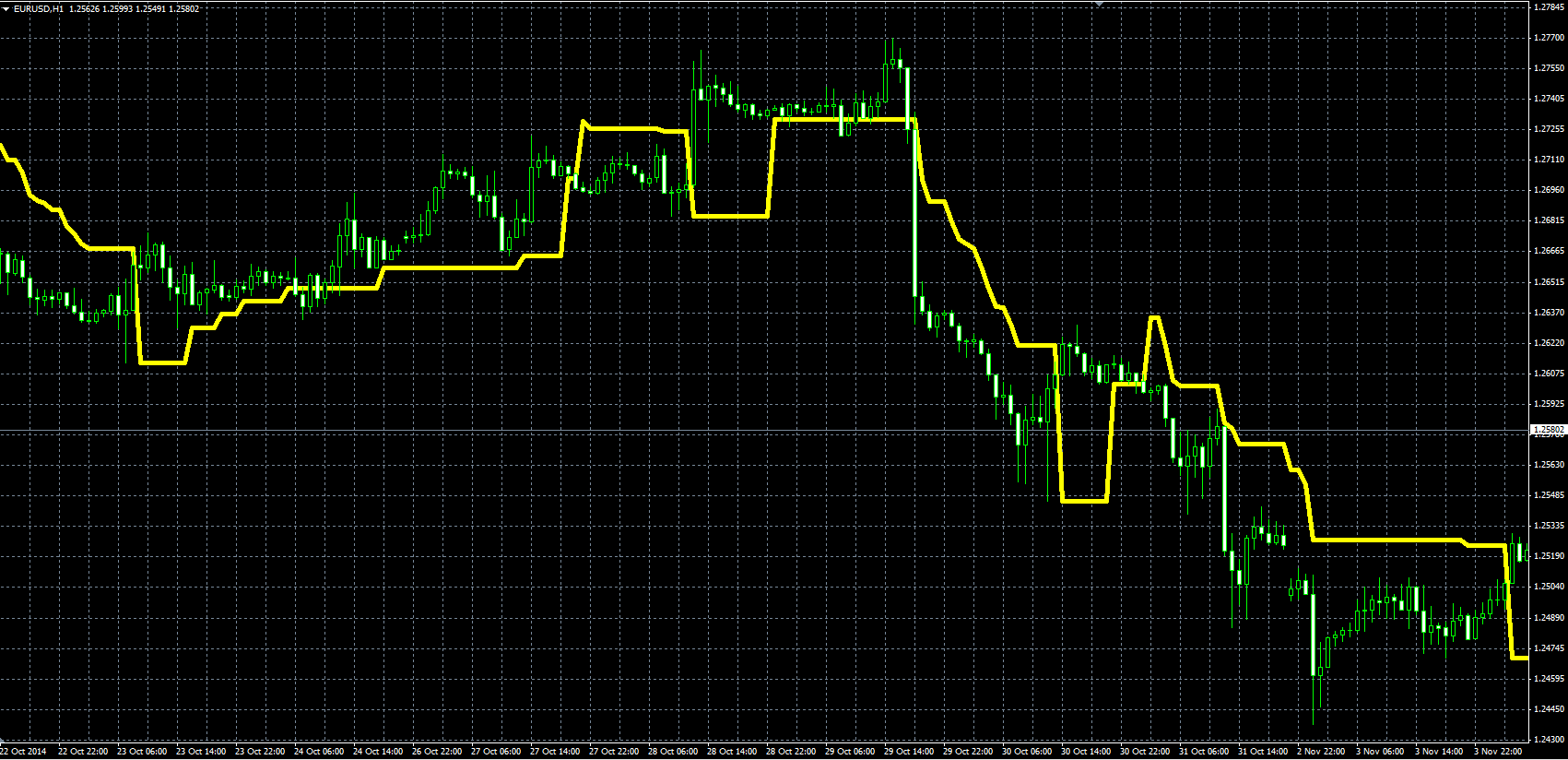Click the 28 Oct 14:00 time label
This screenshot has width=1568, height=760.
pyautogui.click(x=732, y=752)
